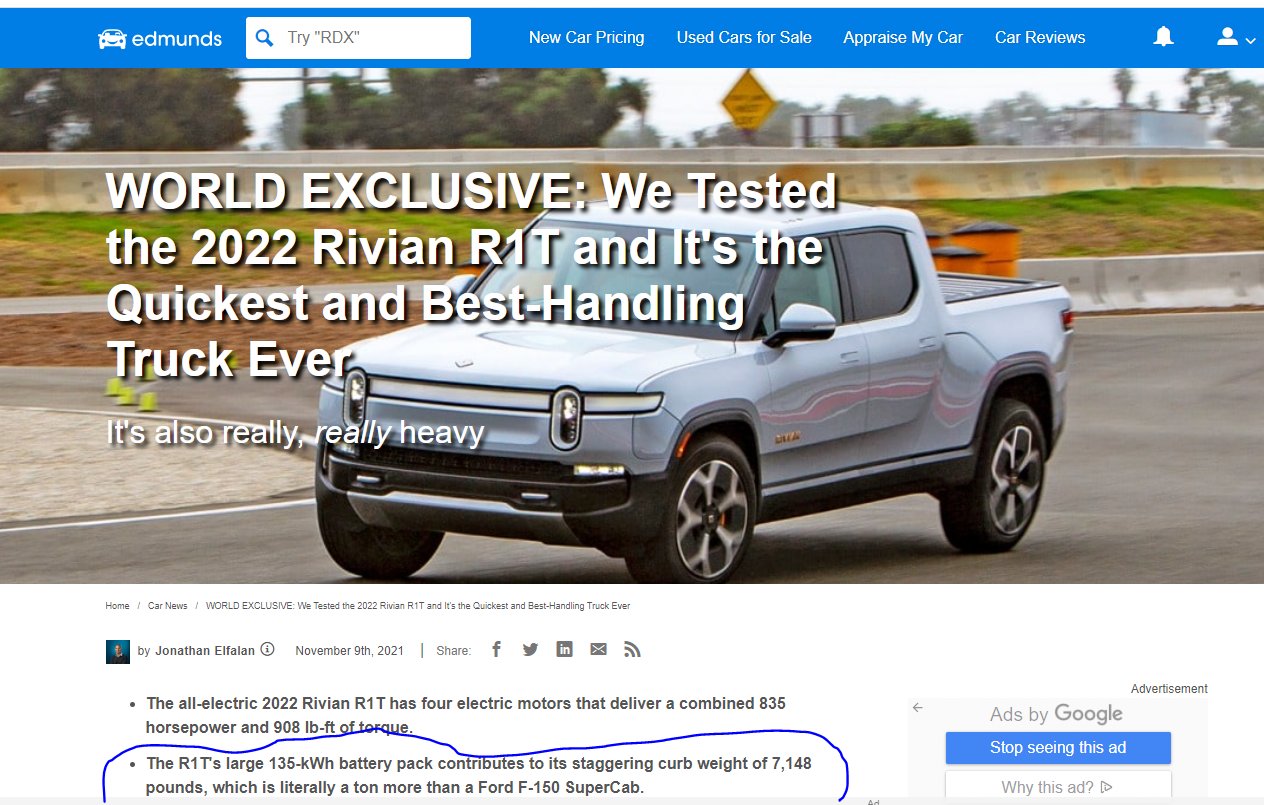Go to Car News breadcrumb
The width and height of the screenshot is (1264, 805).
coord(168,606)
